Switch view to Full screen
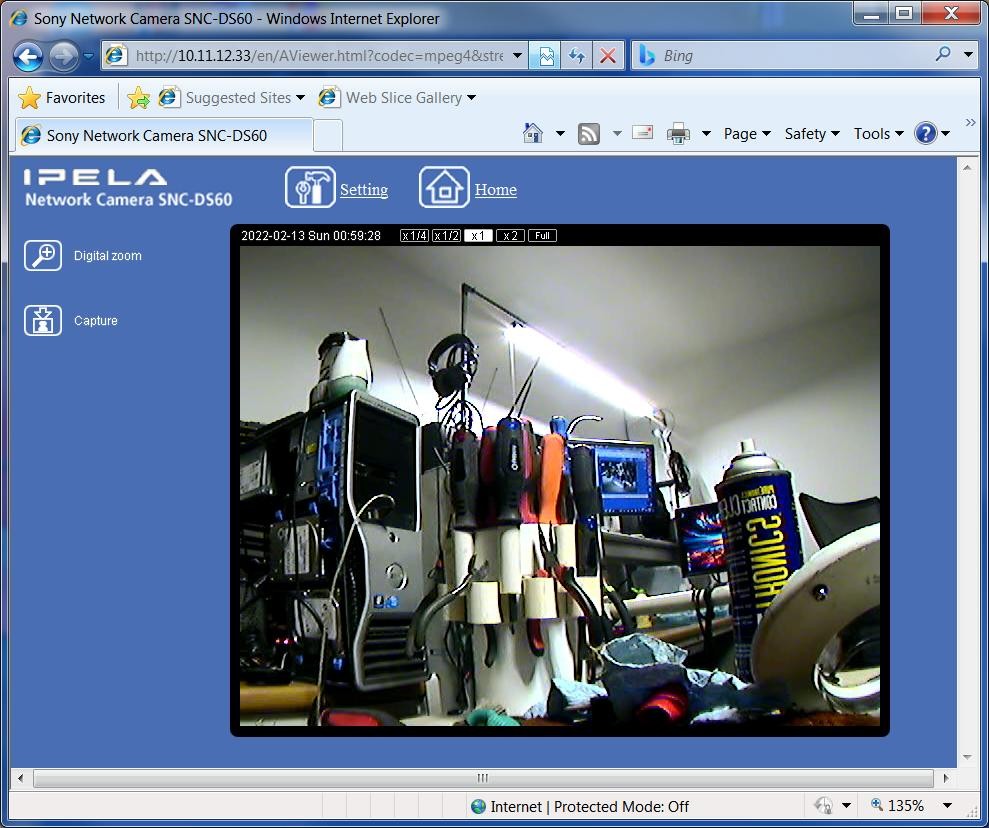989x828 pixels. tap(542, 236)
